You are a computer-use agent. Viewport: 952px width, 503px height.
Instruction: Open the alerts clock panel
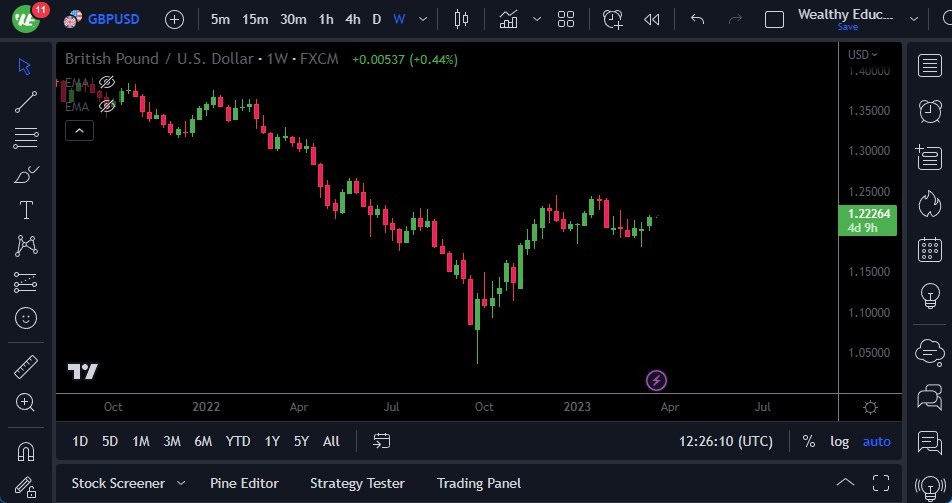[x=929, y=110]
